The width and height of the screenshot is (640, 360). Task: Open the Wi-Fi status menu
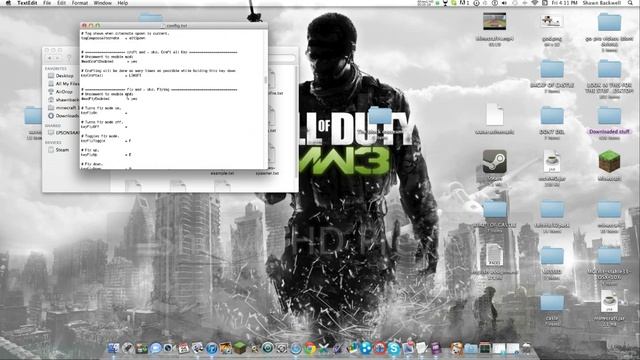[534, 3]
